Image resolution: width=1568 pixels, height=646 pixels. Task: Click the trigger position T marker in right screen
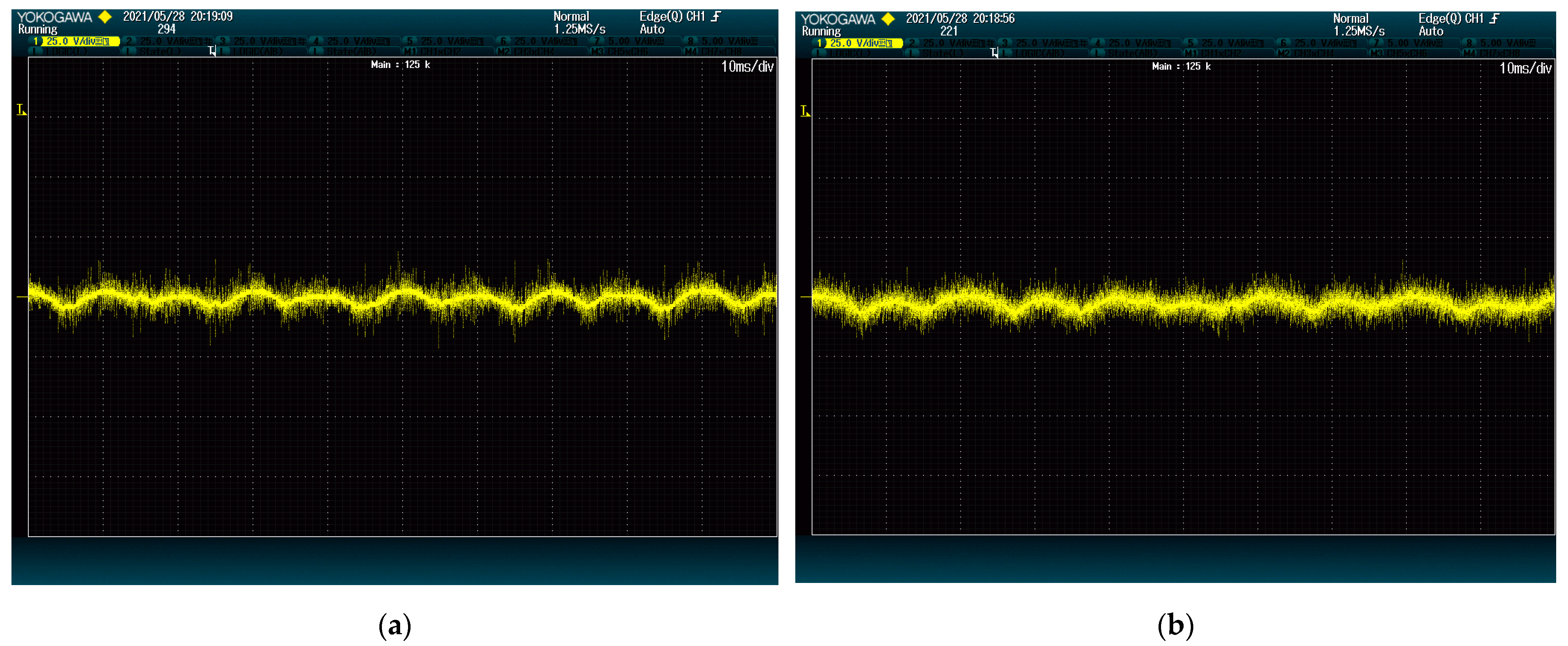click(994, 53)
